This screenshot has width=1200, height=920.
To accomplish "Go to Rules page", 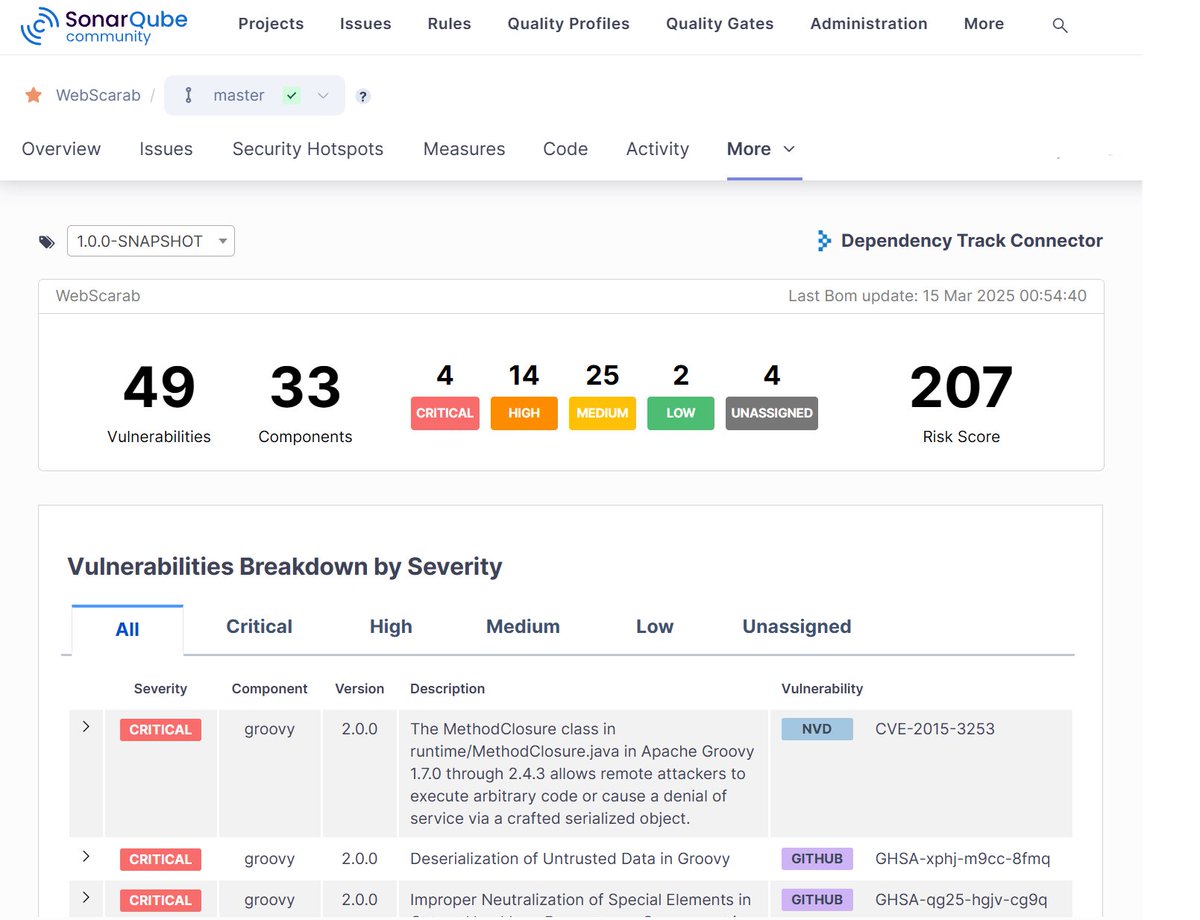I will point(449,24).
